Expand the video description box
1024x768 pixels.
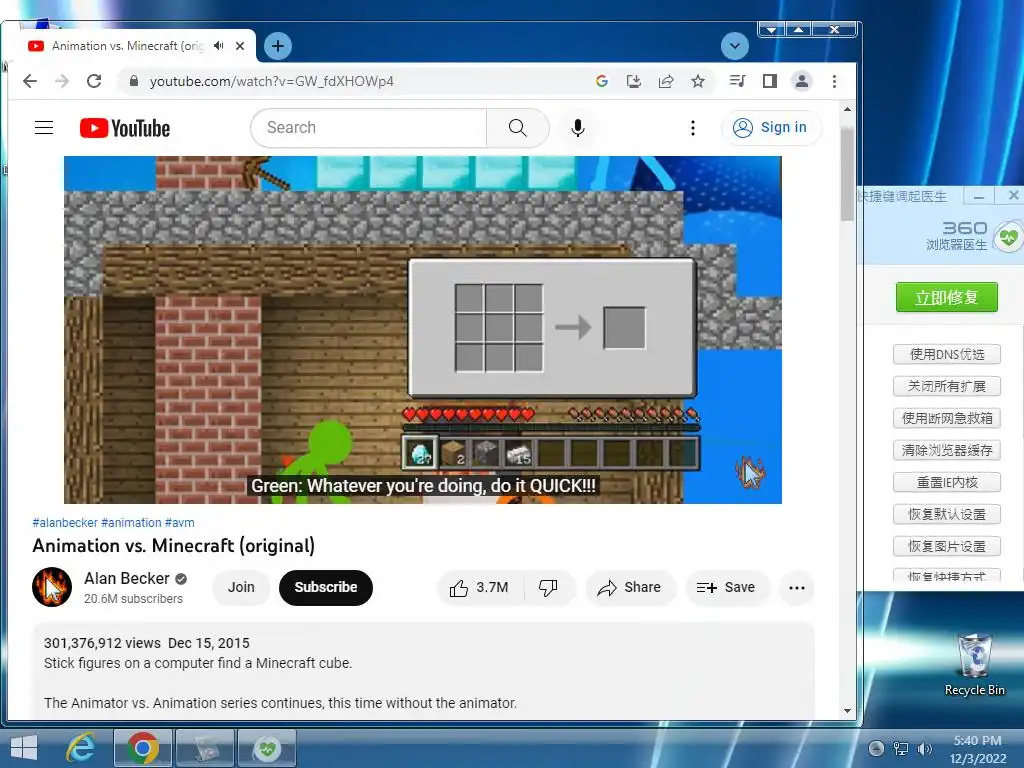tap(423, 671)
